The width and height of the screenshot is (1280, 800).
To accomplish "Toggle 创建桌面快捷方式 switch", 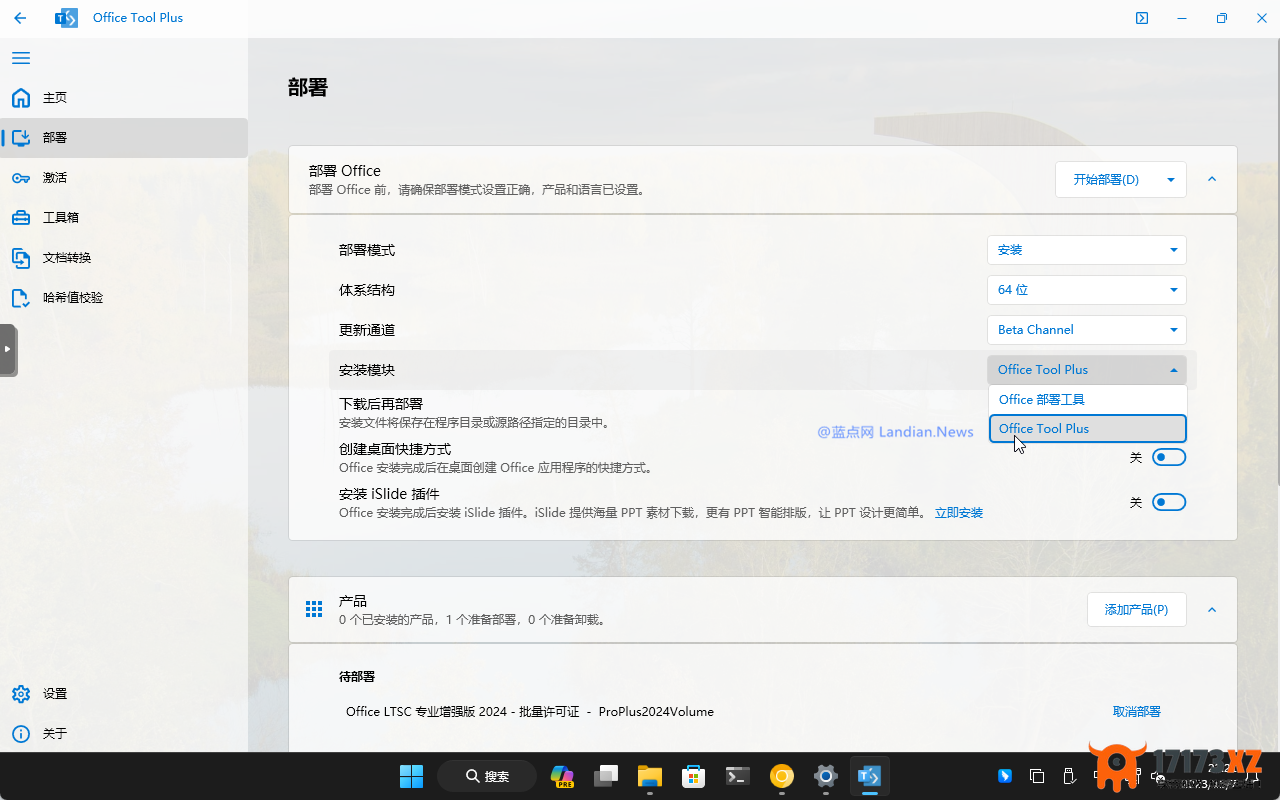I will click(x=1169, y=457).
